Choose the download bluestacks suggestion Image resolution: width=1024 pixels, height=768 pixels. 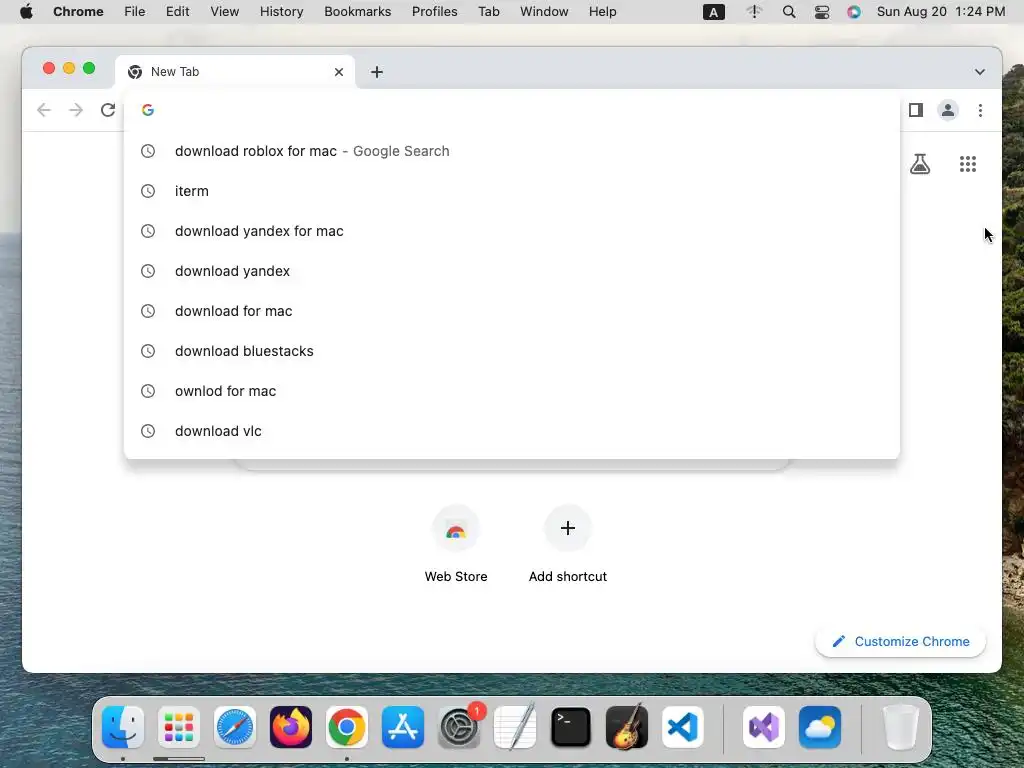pos(512,351)
